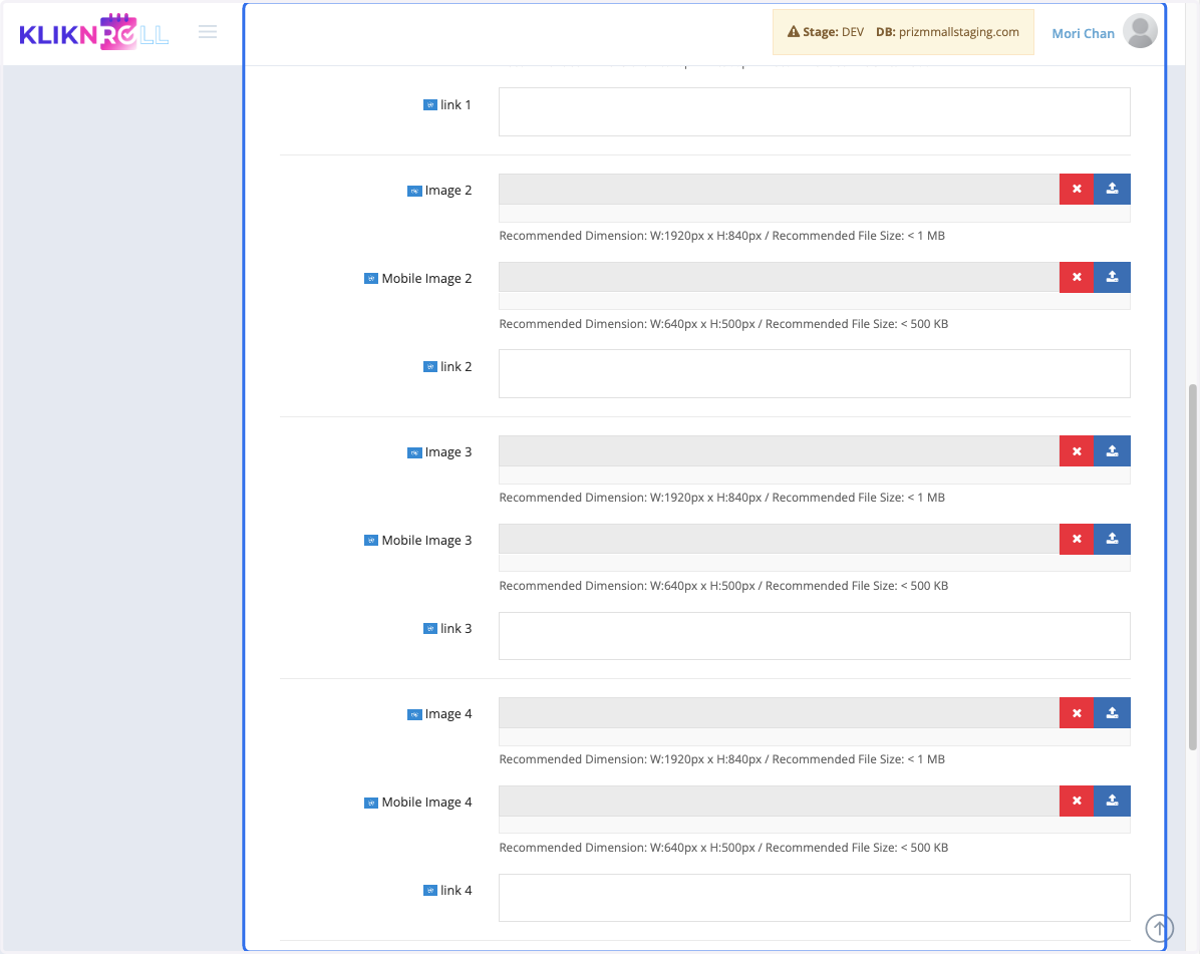This screenshot has width=1200, height=954.
Task: Upload file for Image 3
Action: [1112, 451]
